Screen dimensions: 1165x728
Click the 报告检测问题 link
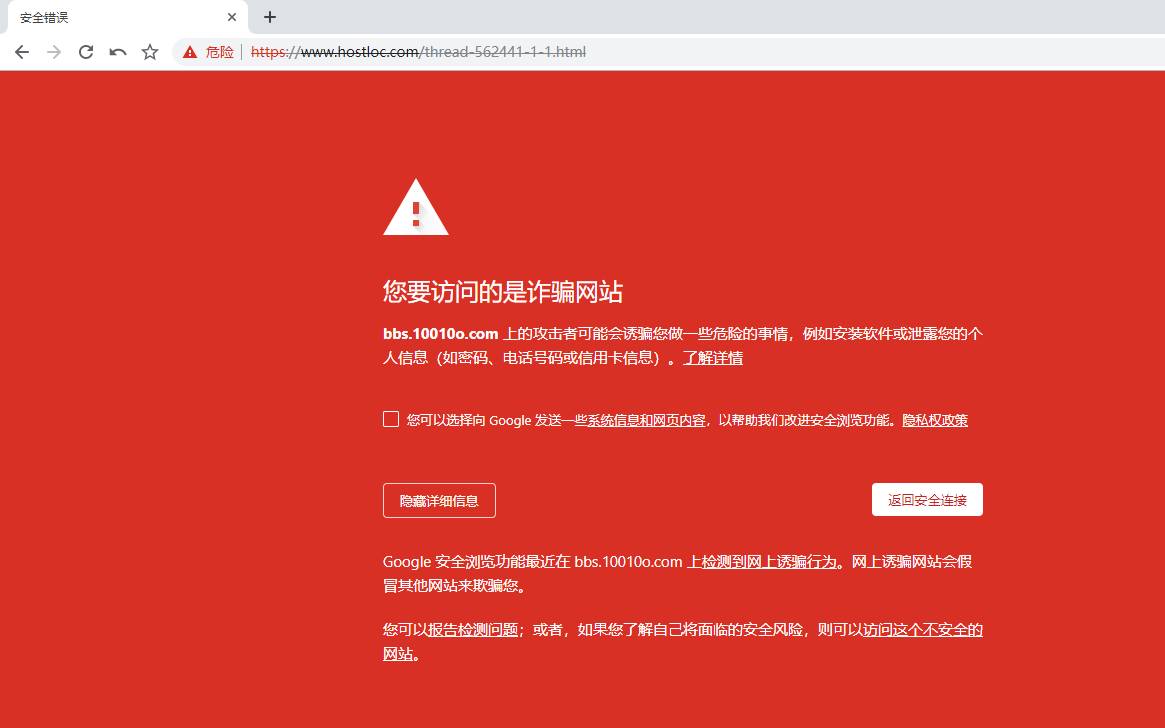[x=473, y=630]
